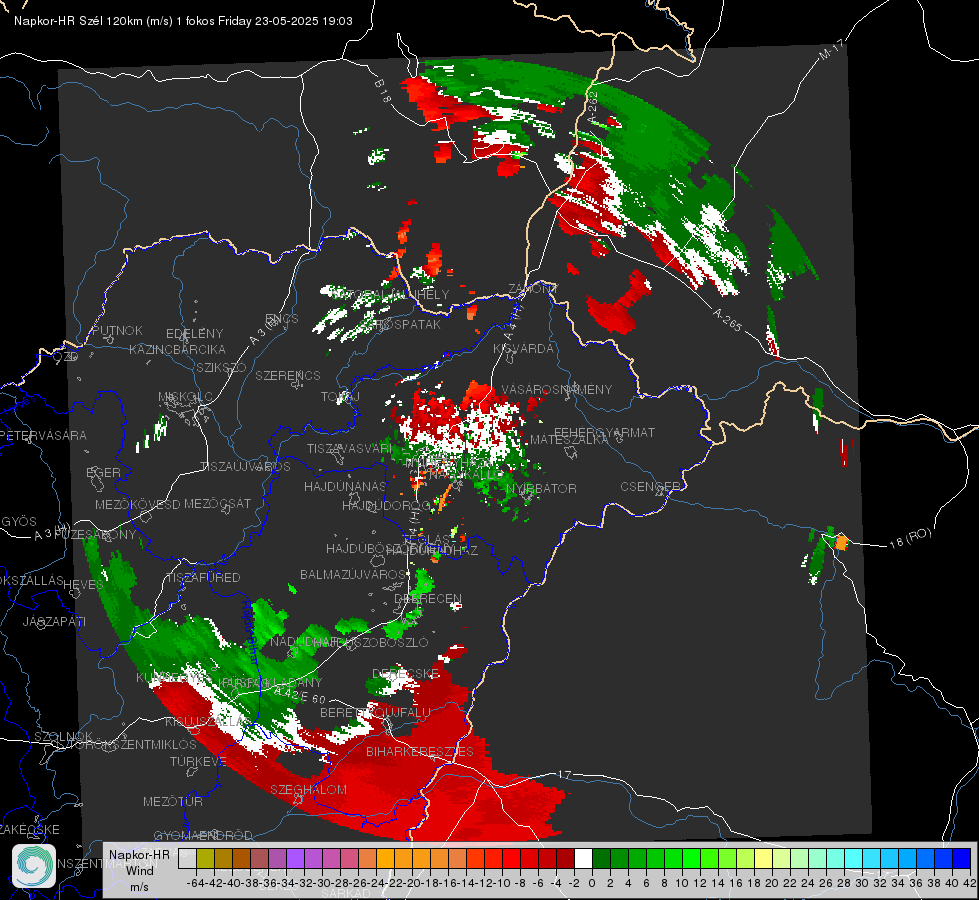Click the SZIKSZÓ city label
This screenshot has height=900, width=979.
click(x=222, y=367)
